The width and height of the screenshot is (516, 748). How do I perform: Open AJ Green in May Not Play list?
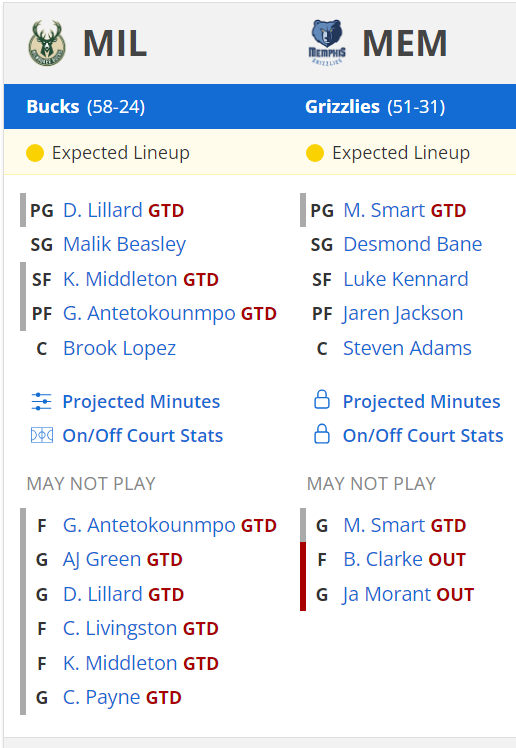click(x=102, y=560)
